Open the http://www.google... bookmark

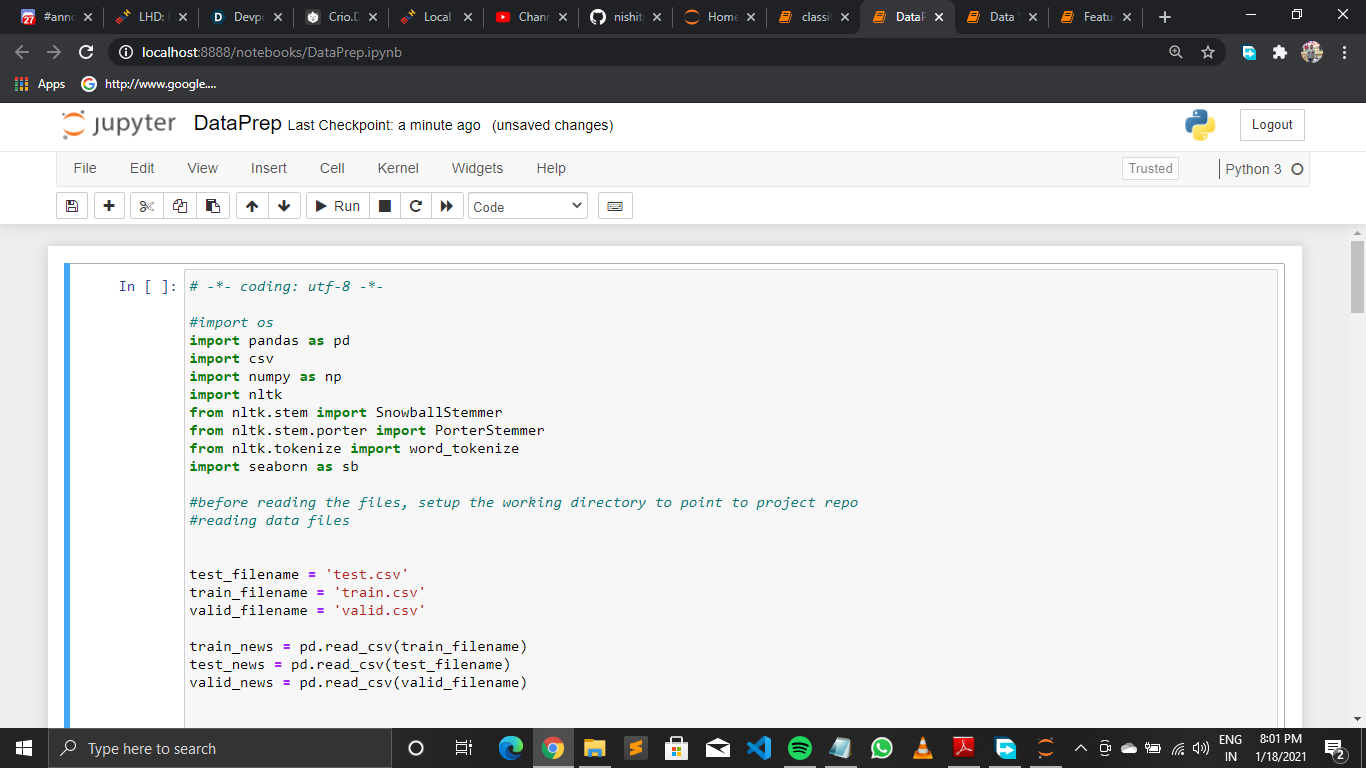149,84
